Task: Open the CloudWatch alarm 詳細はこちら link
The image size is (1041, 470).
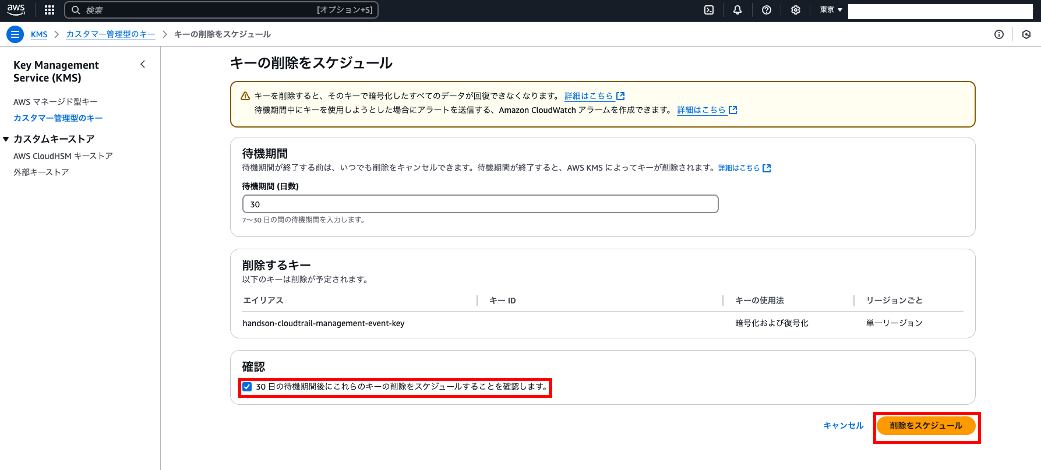Action: point(707,110)
